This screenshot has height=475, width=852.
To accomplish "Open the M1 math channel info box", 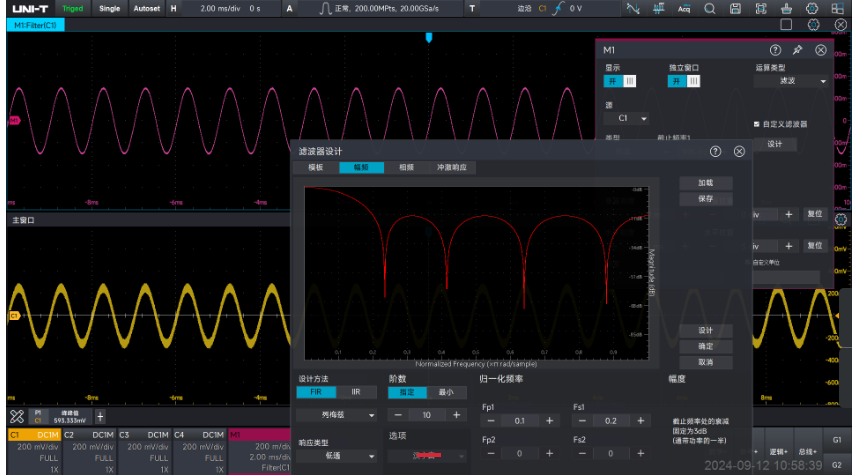I will tap(260, 451).
